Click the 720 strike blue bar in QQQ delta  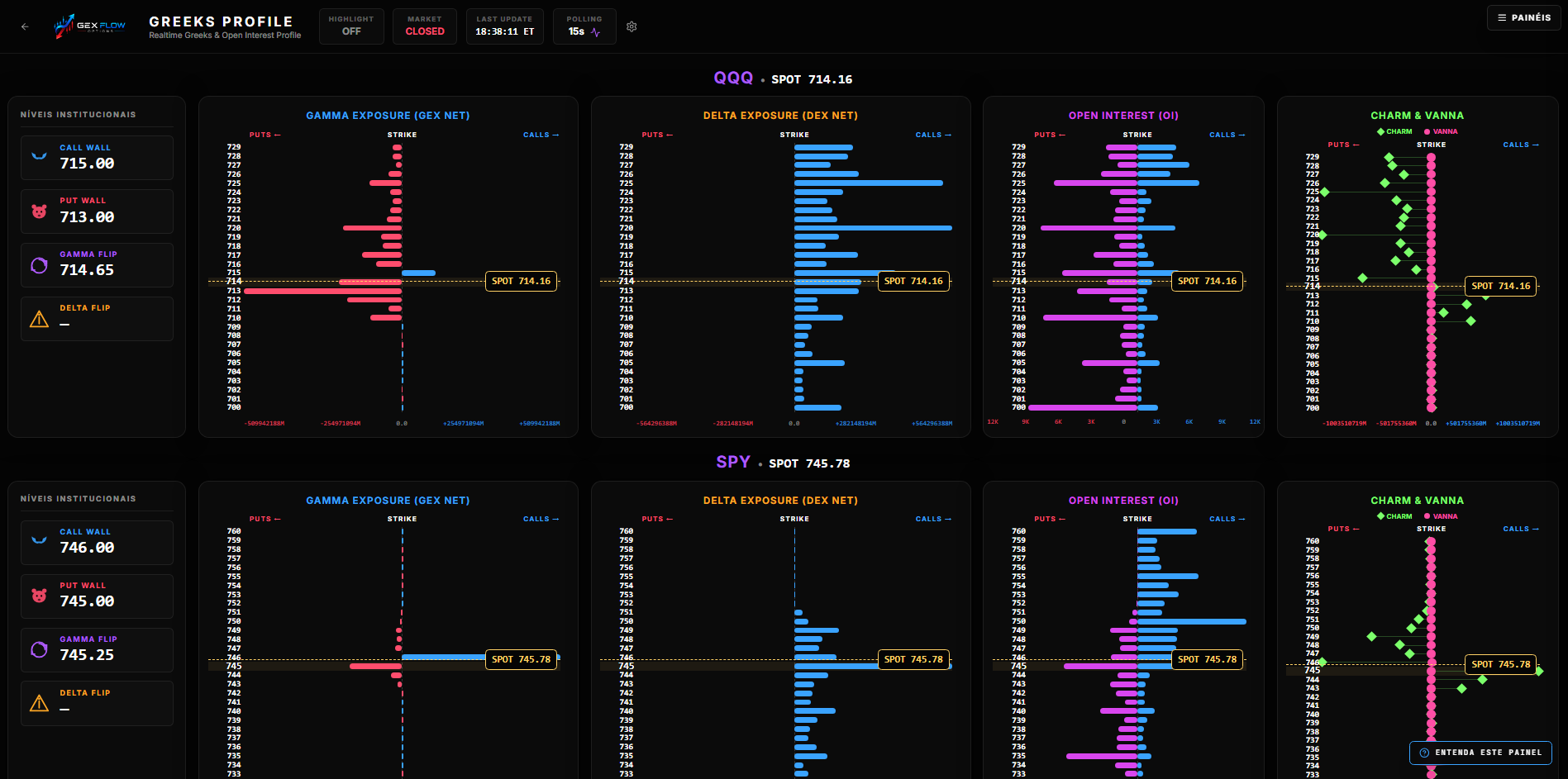[x=873, y=228]
